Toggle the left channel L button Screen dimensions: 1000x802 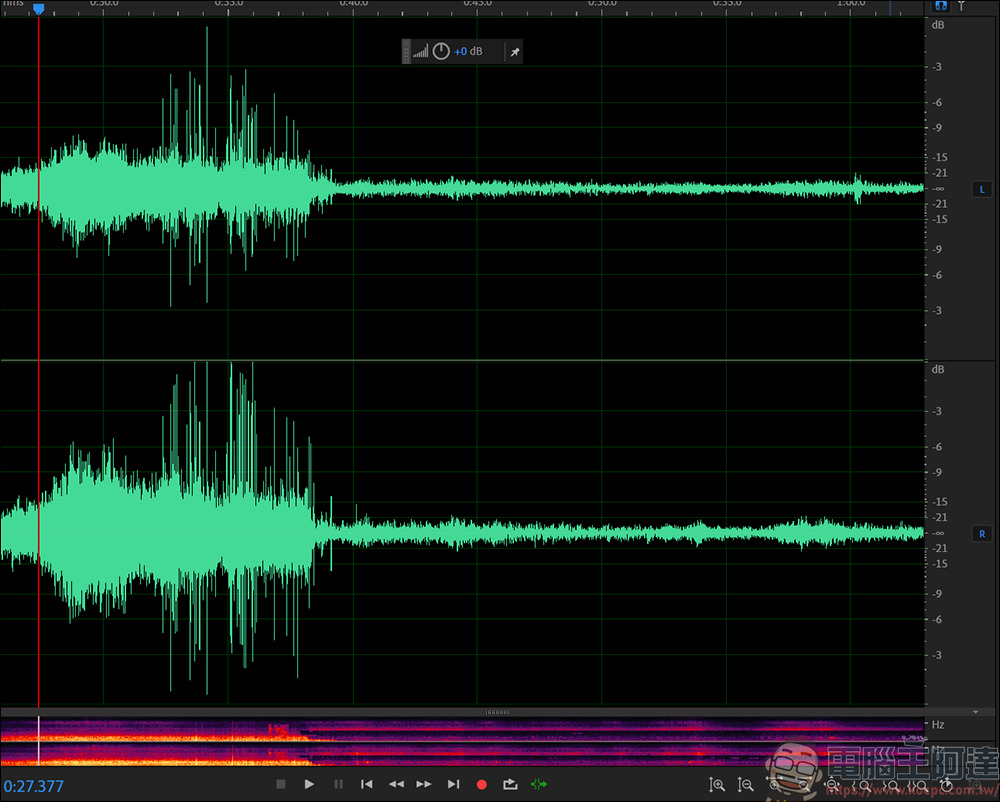click(x=982, y=189)
